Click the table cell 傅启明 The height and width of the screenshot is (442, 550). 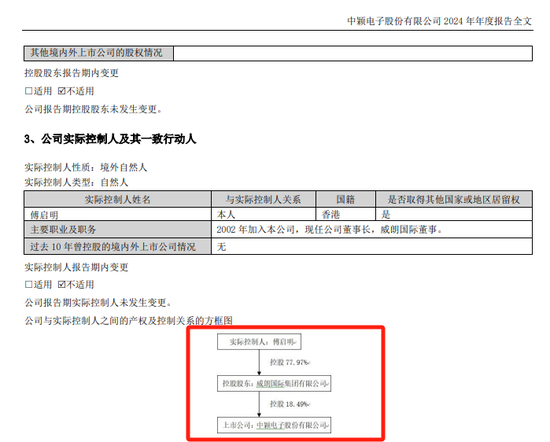[118, 214]
